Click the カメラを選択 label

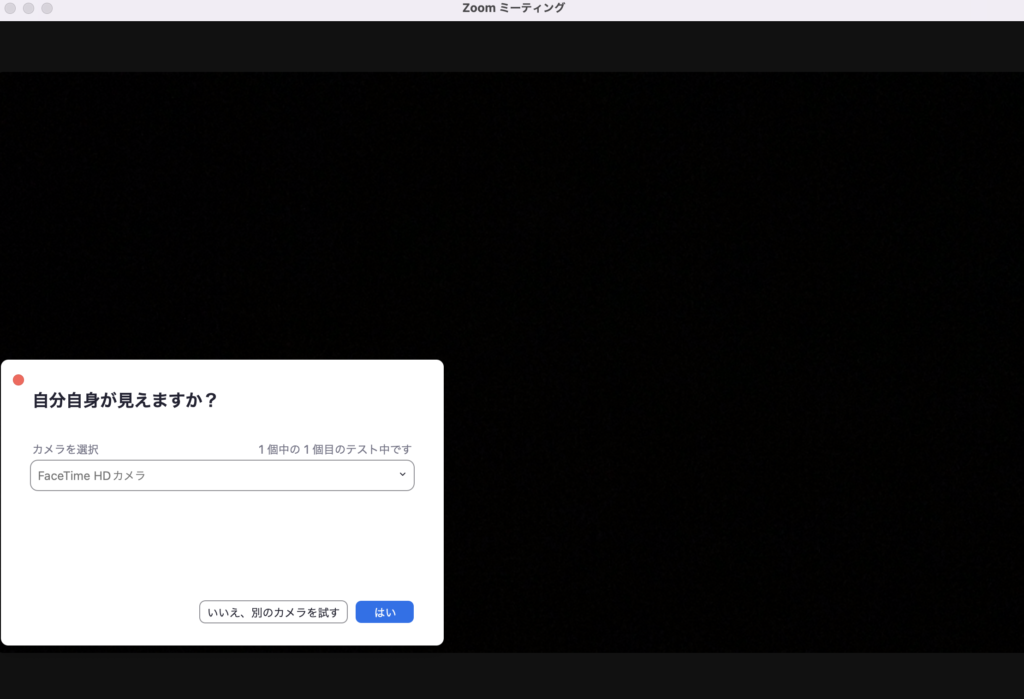pos(65,450)
